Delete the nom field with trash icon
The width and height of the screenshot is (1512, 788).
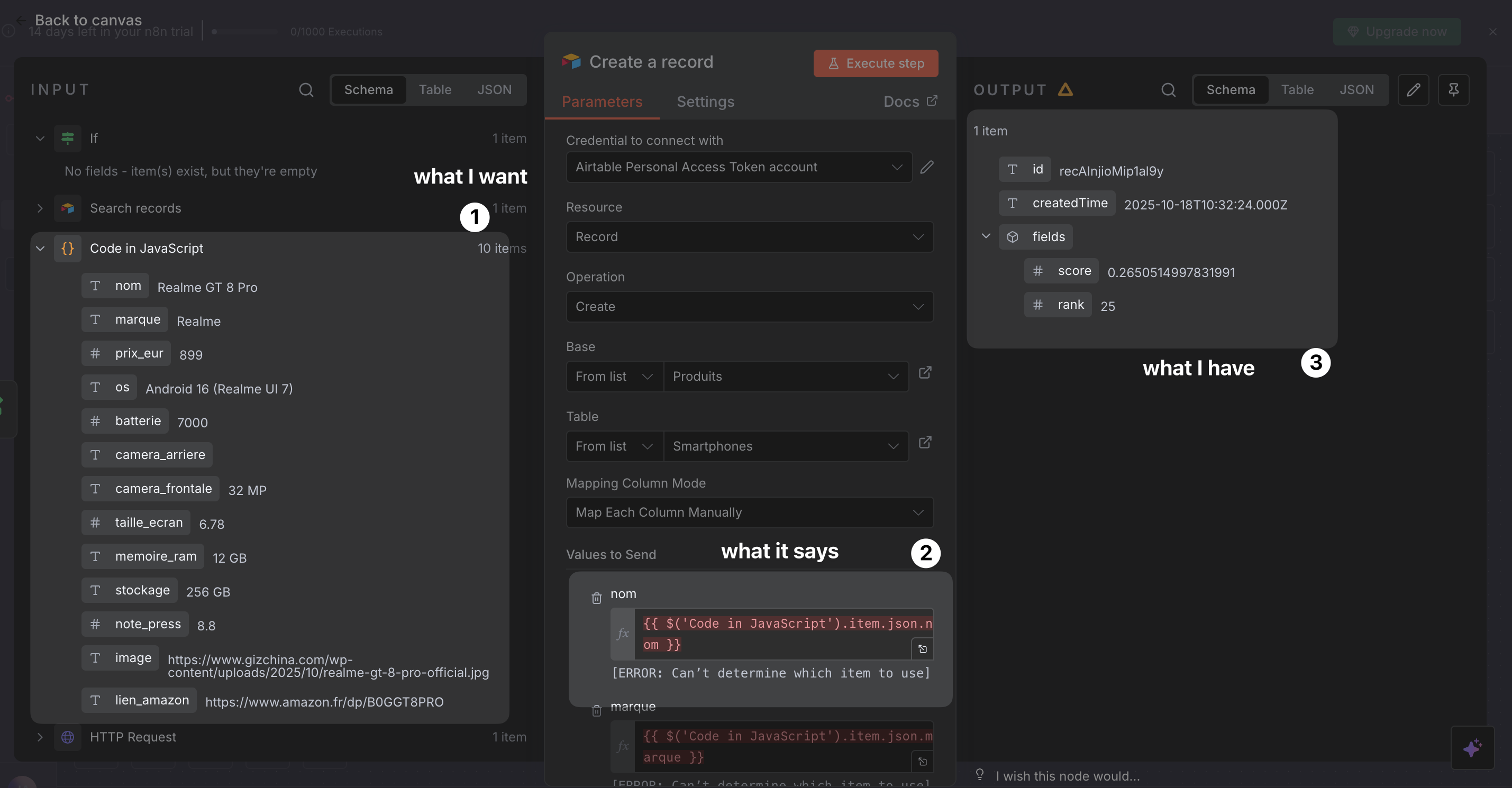(x=596, y=598)
